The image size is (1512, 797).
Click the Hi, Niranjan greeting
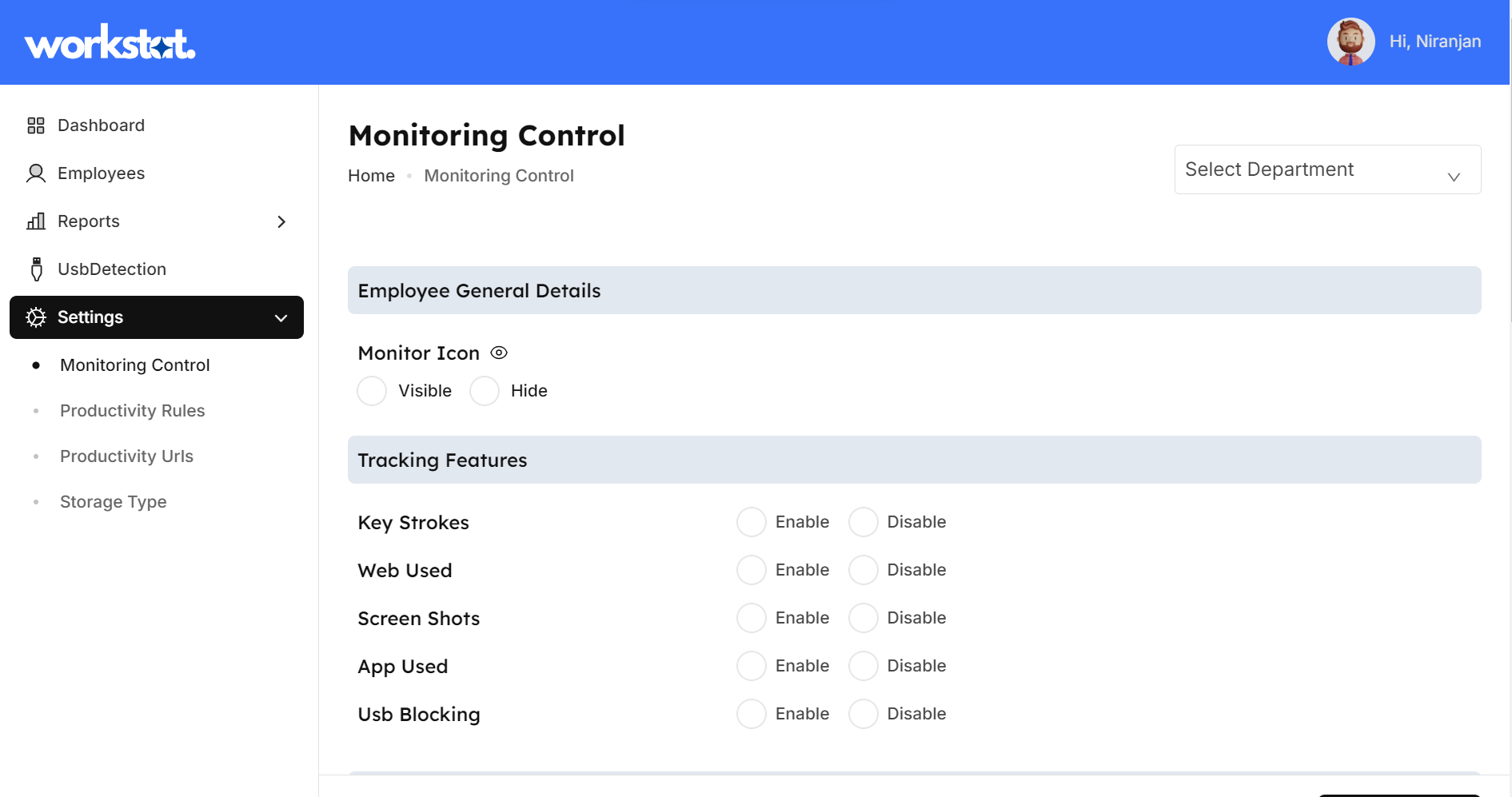(x=1435, y=41)
